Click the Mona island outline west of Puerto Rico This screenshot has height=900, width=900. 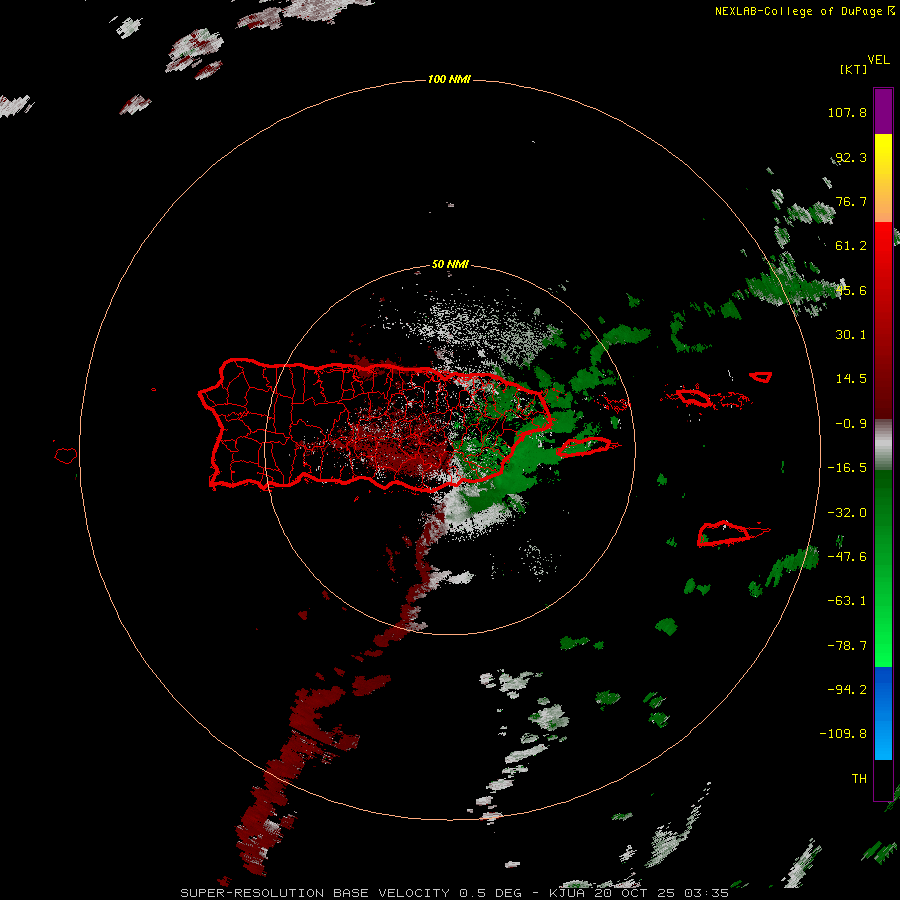(x=66, y=456)
